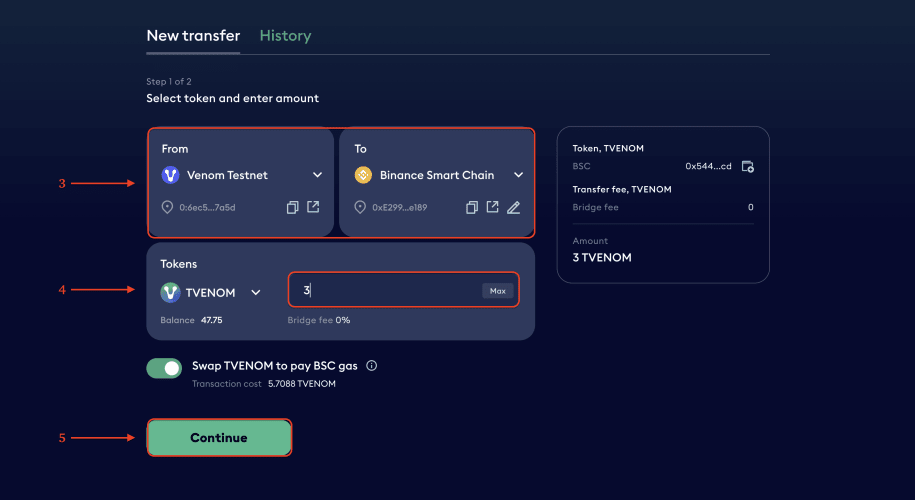Click the Venom Testnet network name

(x=227, y=175)
